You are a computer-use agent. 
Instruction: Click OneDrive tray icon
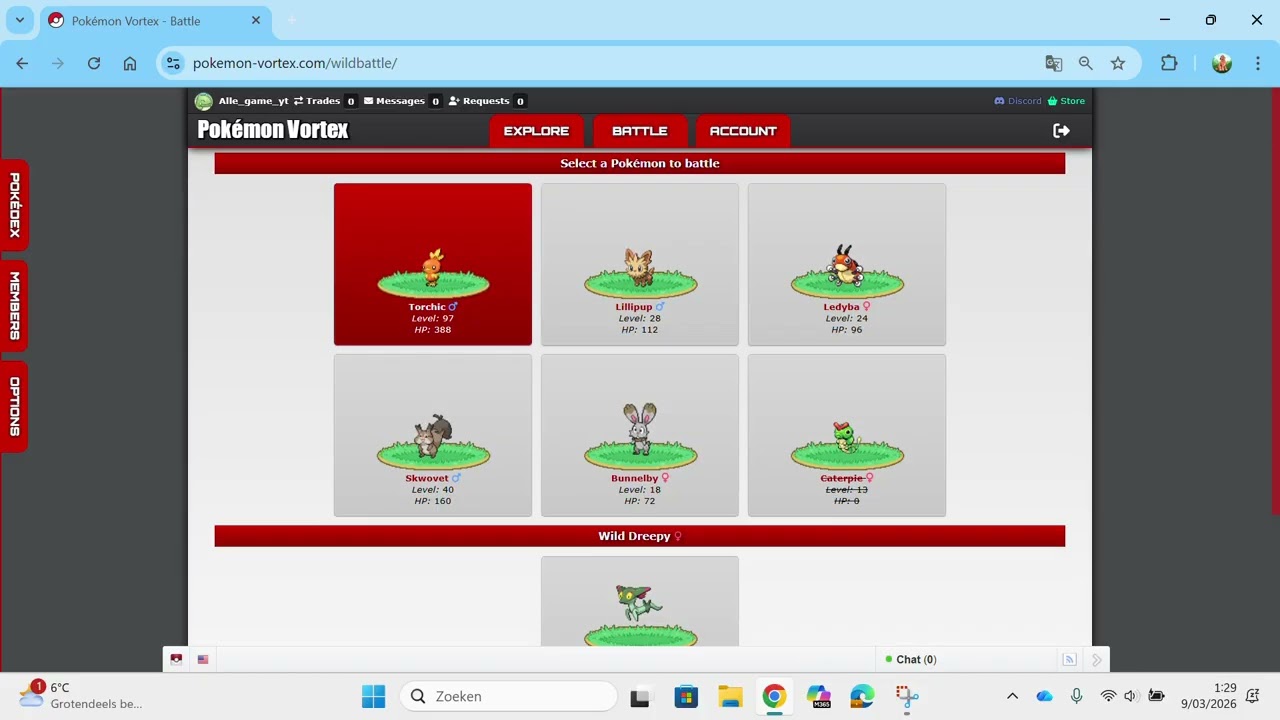coord(1044,696)
